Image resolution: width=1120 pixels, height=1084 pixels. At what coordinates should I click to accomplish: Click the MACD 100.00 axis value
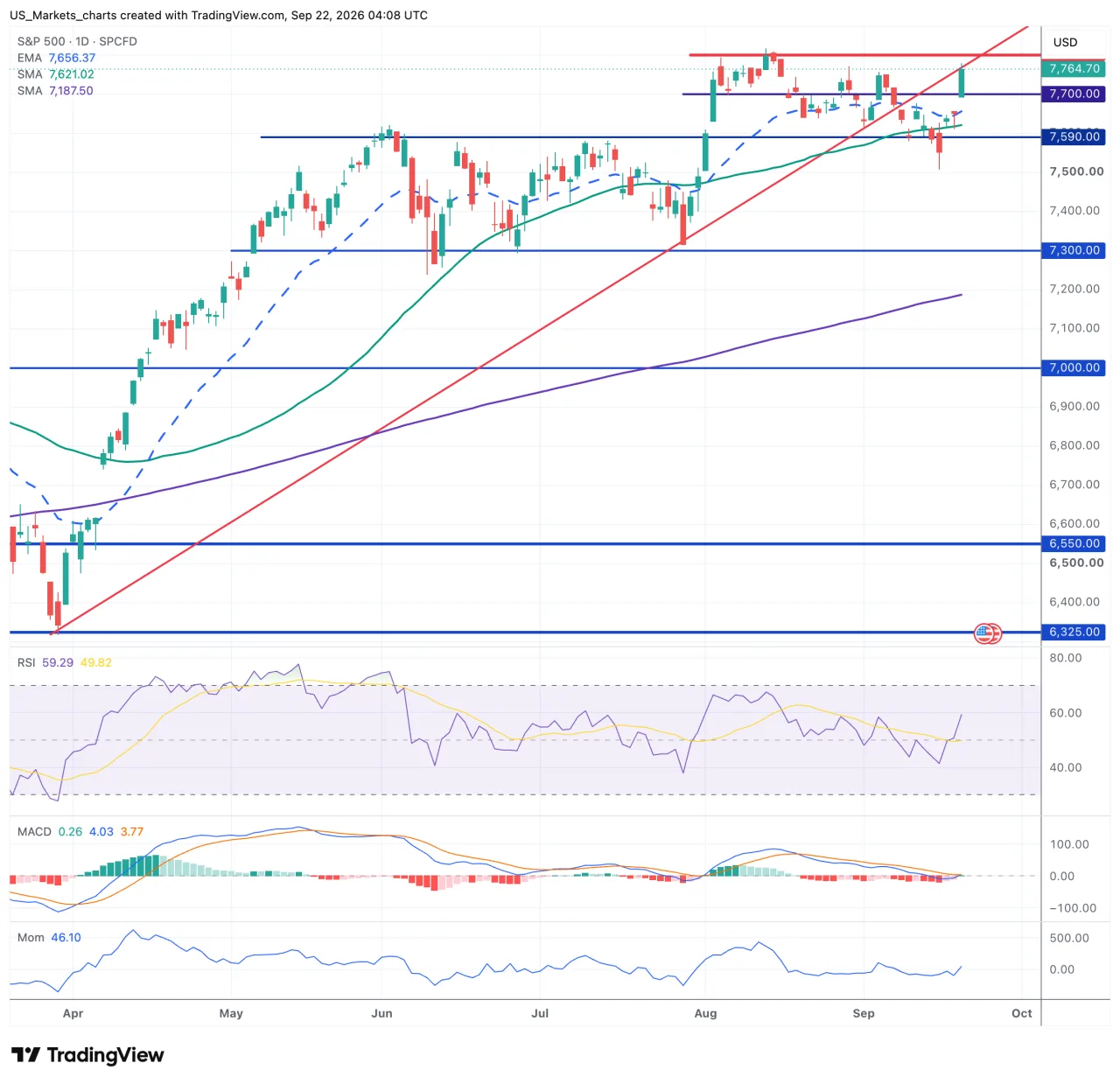click(1069, 844)
